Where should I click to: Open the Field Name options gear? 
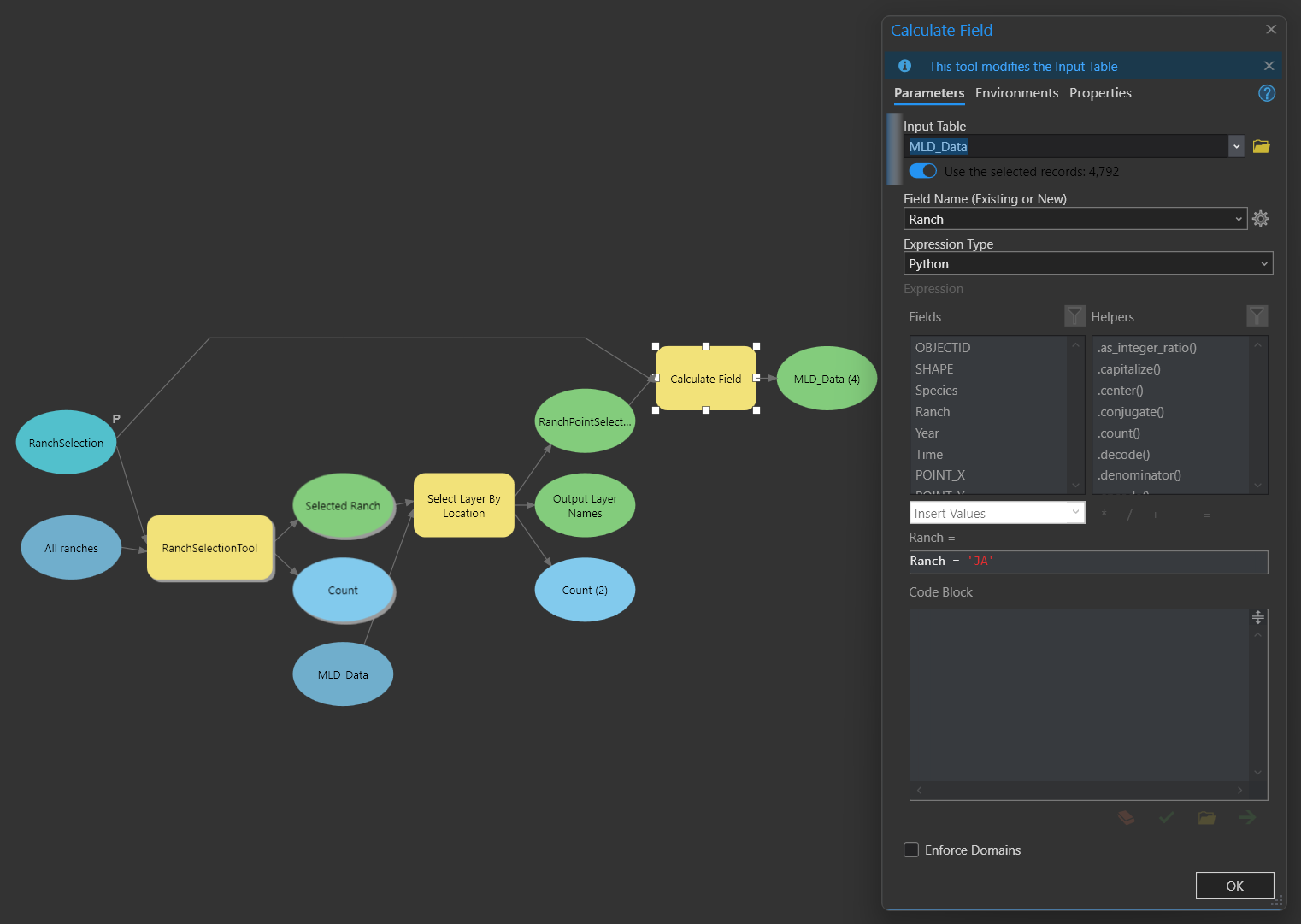1261,219
